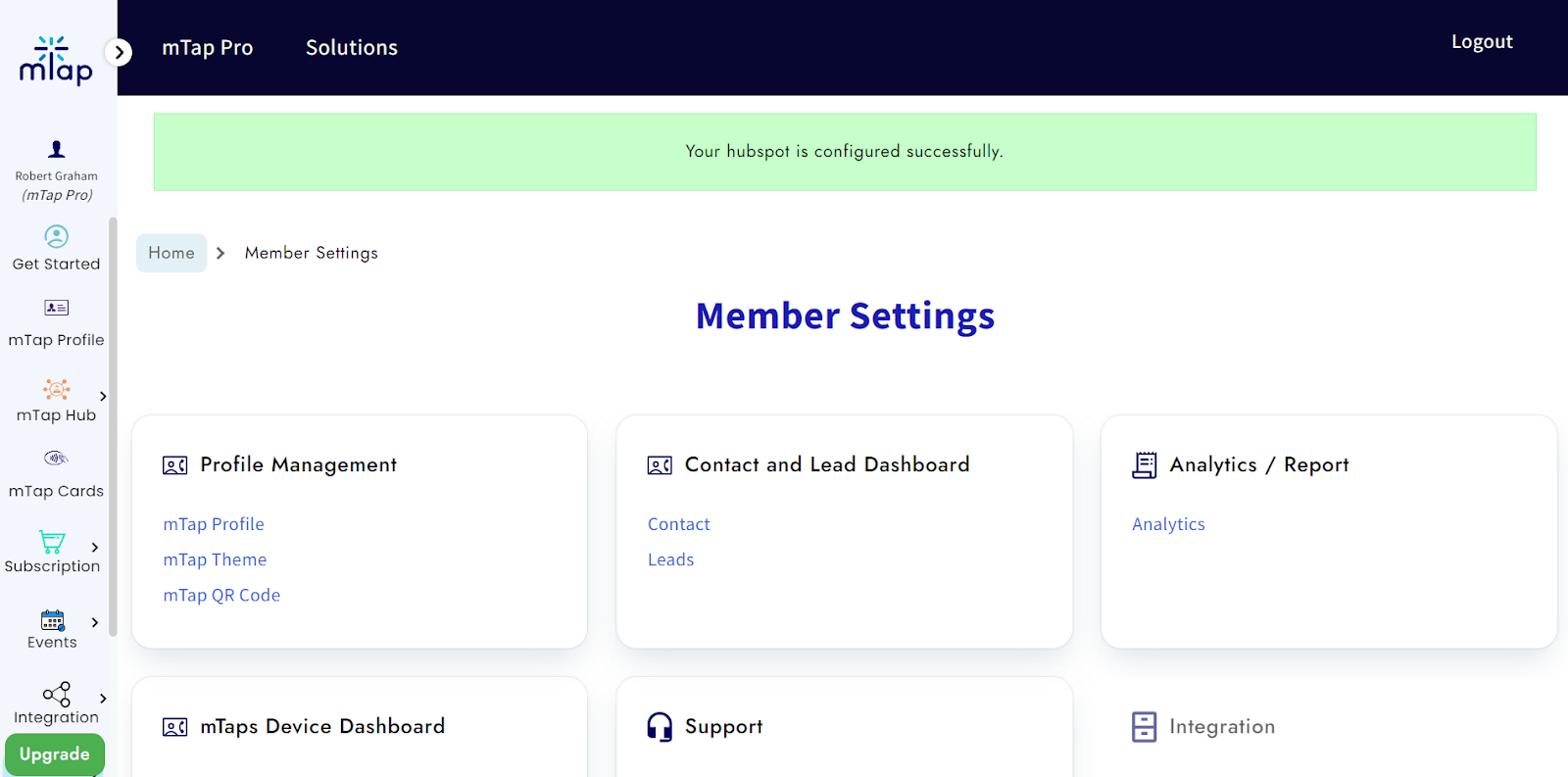Expand the Events submenu chevron
This screenshot has height=777, width=1568.
coord(95,622)
